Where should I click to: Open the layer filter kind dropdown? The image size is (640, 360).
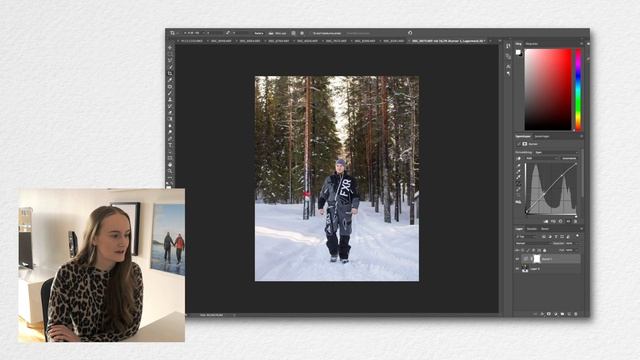click(527, 236)
